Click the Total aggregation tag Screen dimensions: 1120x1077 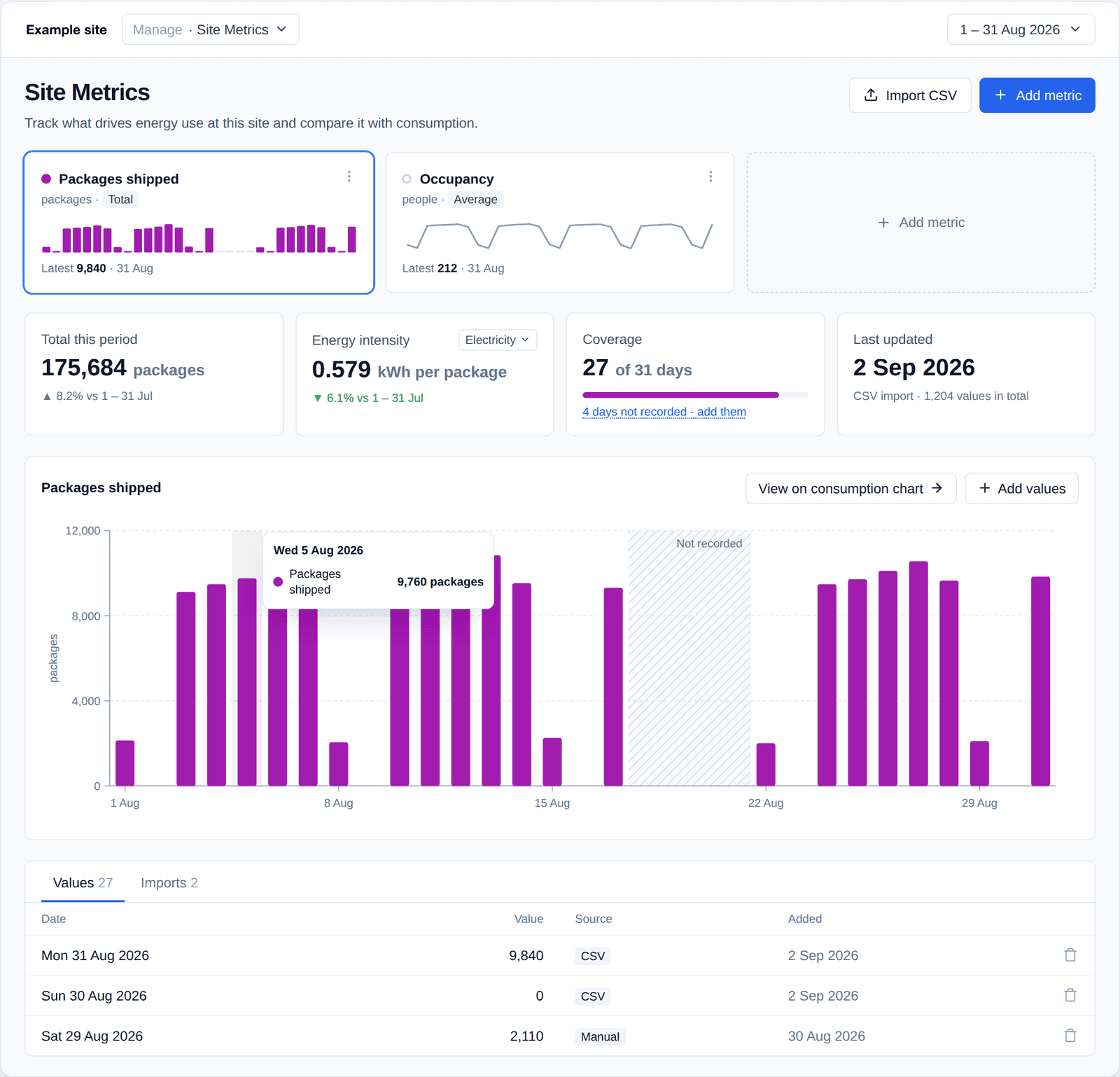click(120, 200)
